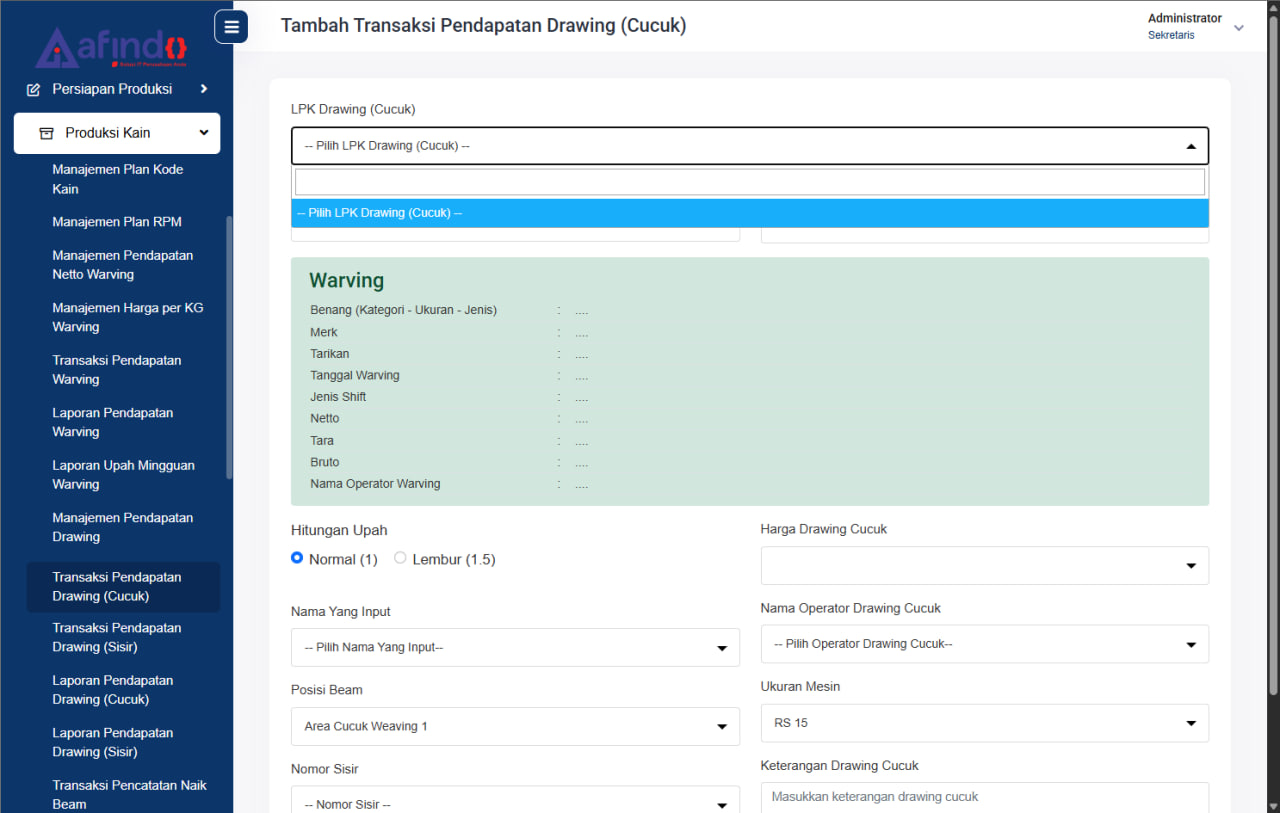Go to Manajemen Pendapatan Netto Warving

(123, 265)
